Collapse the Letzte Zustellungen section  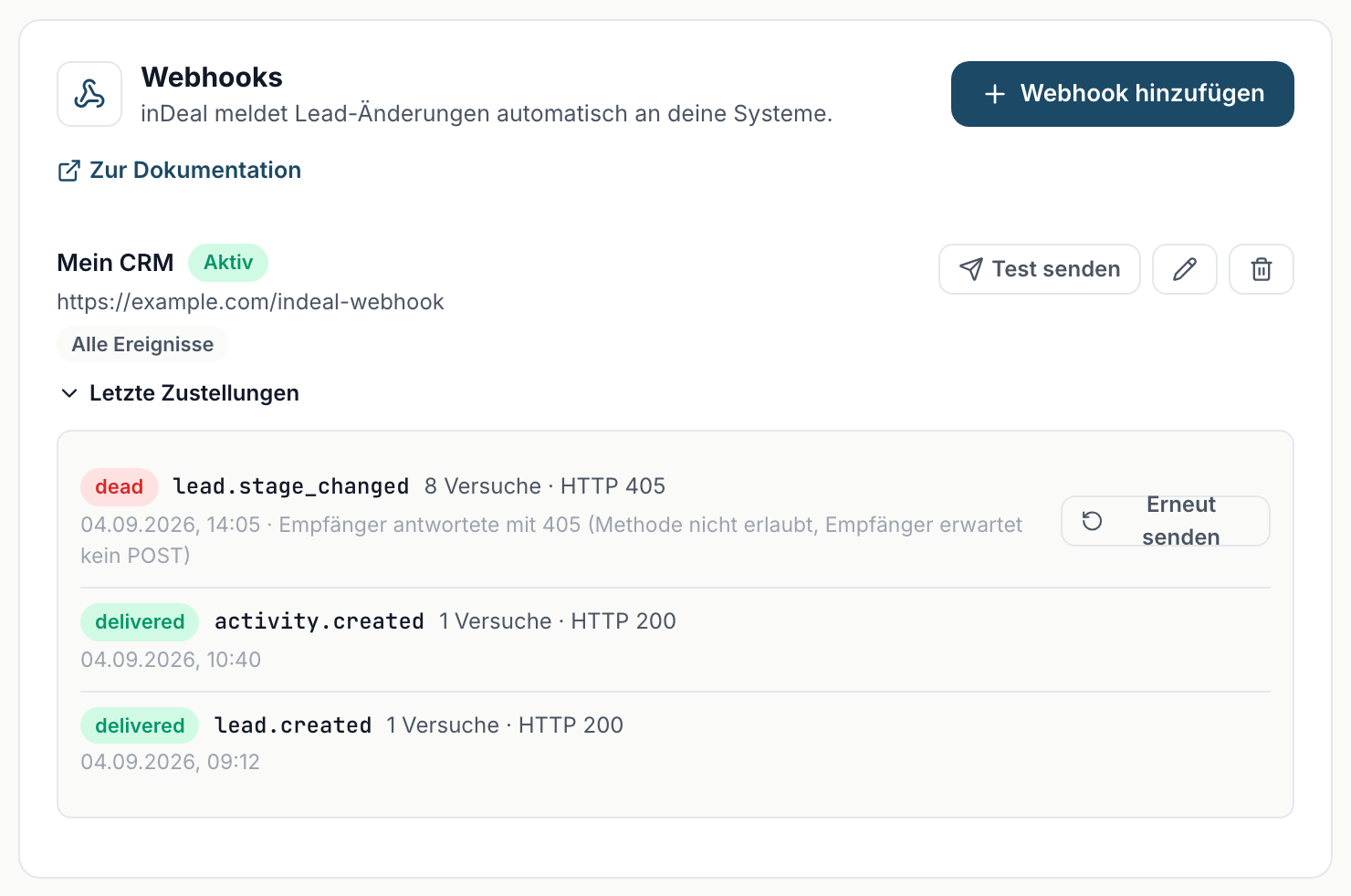[x=179, y=393]
